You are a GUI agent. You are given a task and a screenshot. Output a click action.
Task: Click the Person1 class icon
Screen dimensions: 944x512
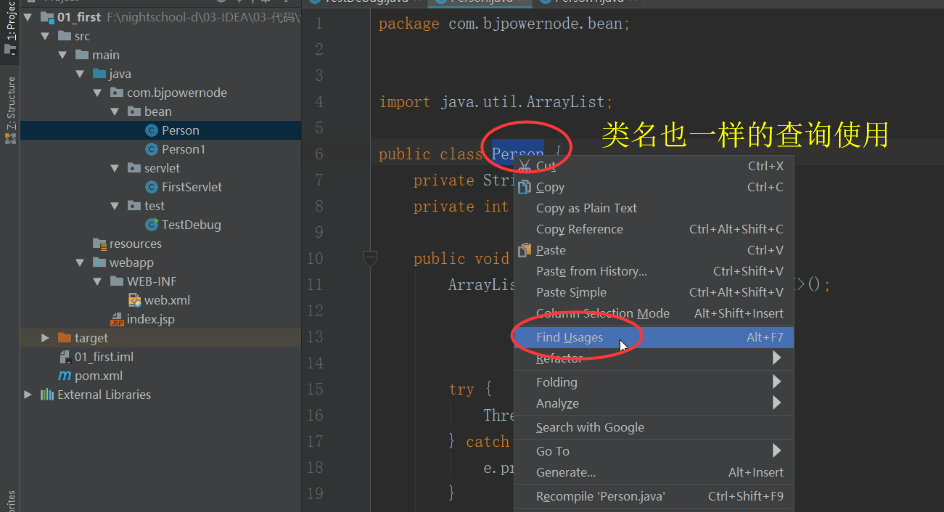[x=152, y=149]
